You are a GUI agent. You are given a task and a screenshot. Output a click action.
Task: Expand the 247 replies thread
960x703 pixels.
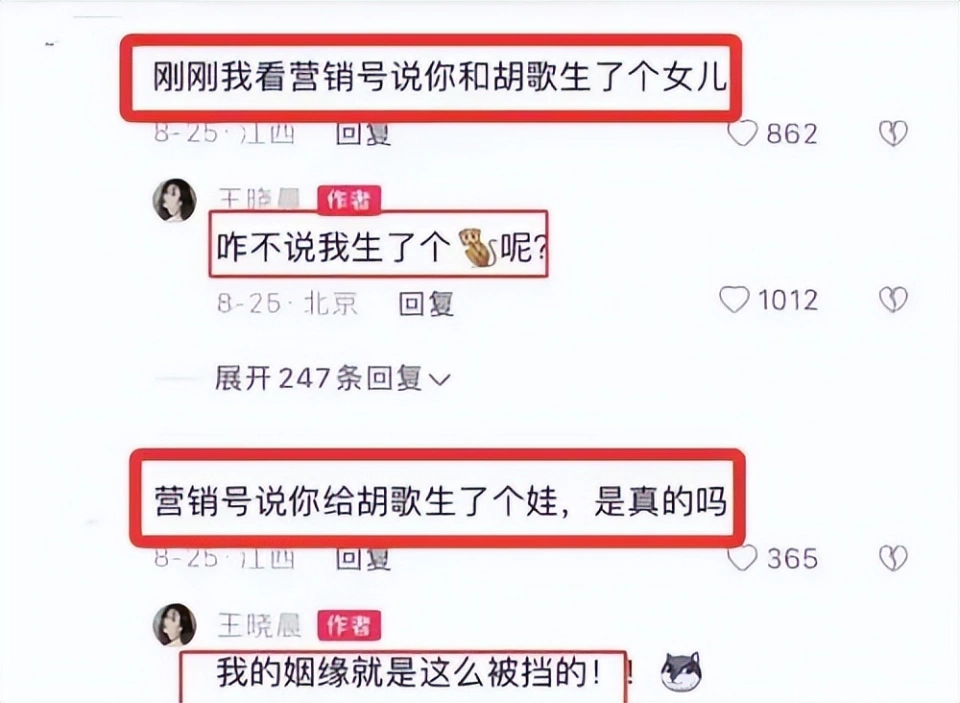[332, 378]
